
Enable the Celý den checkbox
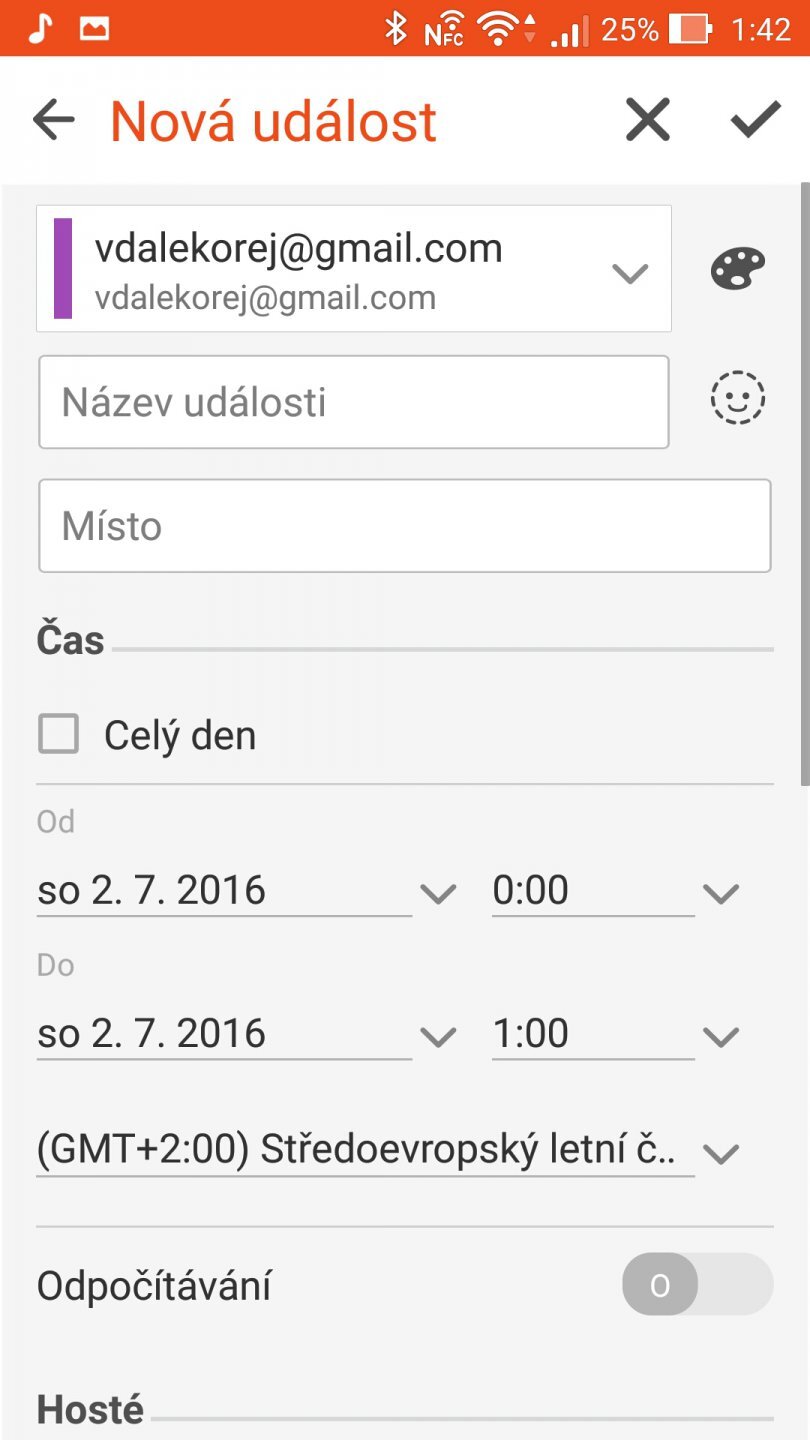(58, 735)
